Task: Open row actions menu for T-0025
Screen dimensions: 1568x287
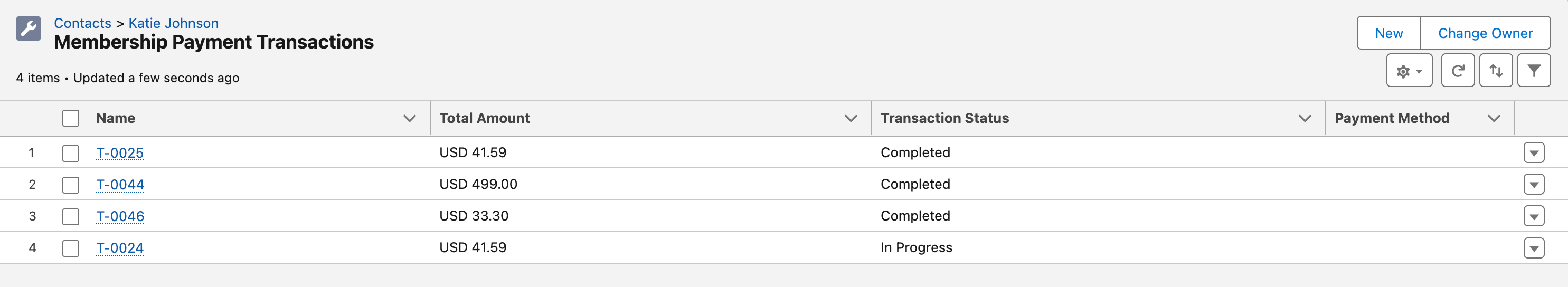Action: coord(1534,152)
